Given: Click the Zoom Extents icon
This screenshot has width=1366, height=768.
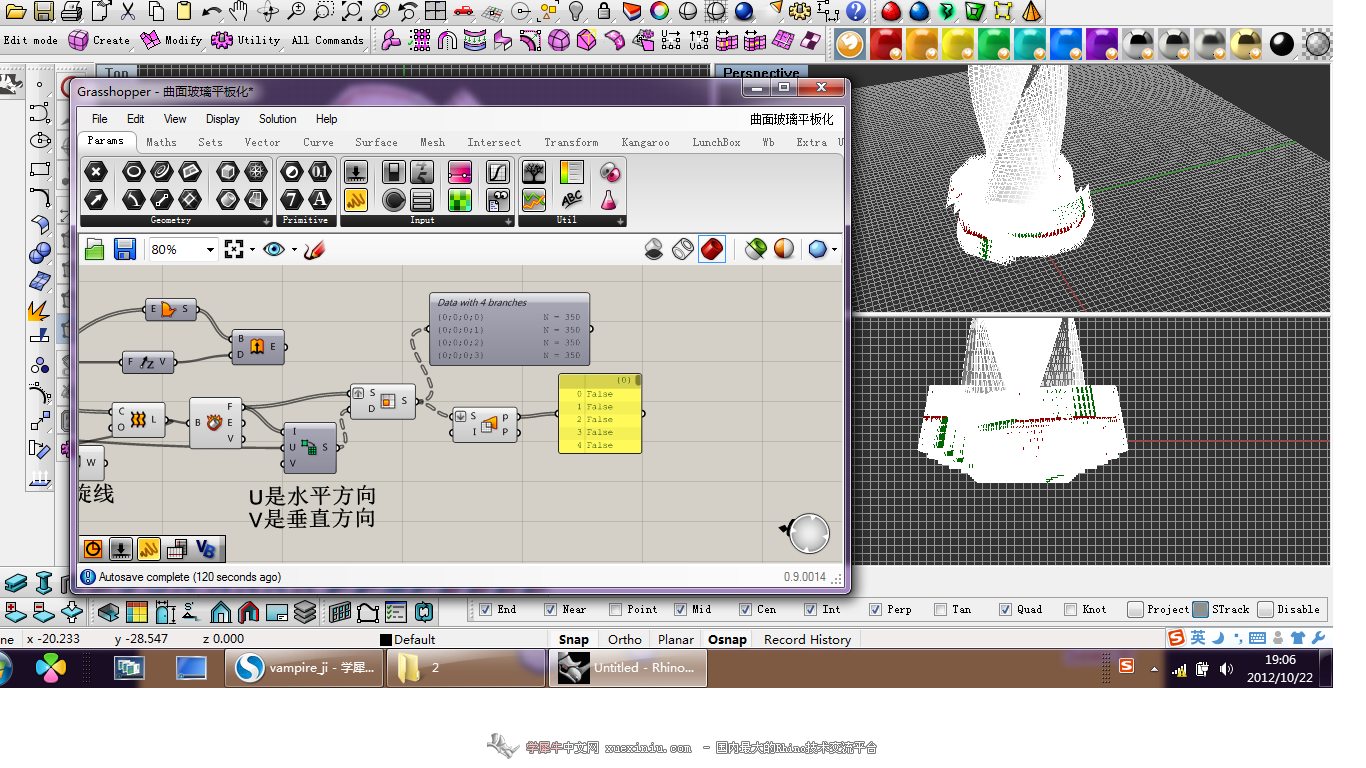Looking at the screenshot, I should tap(352, 12).
